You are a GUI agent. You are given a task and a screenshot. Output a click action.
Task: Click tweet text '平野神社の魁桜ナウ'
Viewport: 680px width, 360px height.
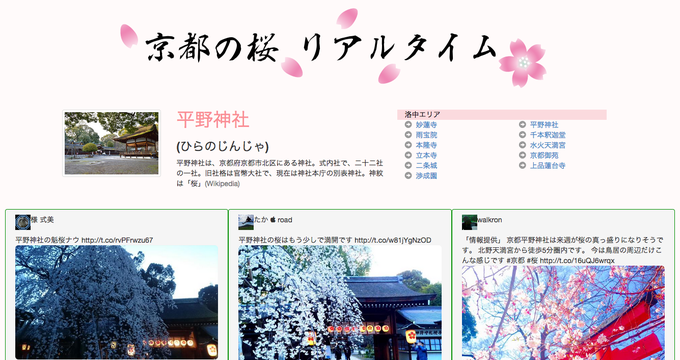click(x=47, y=240)
